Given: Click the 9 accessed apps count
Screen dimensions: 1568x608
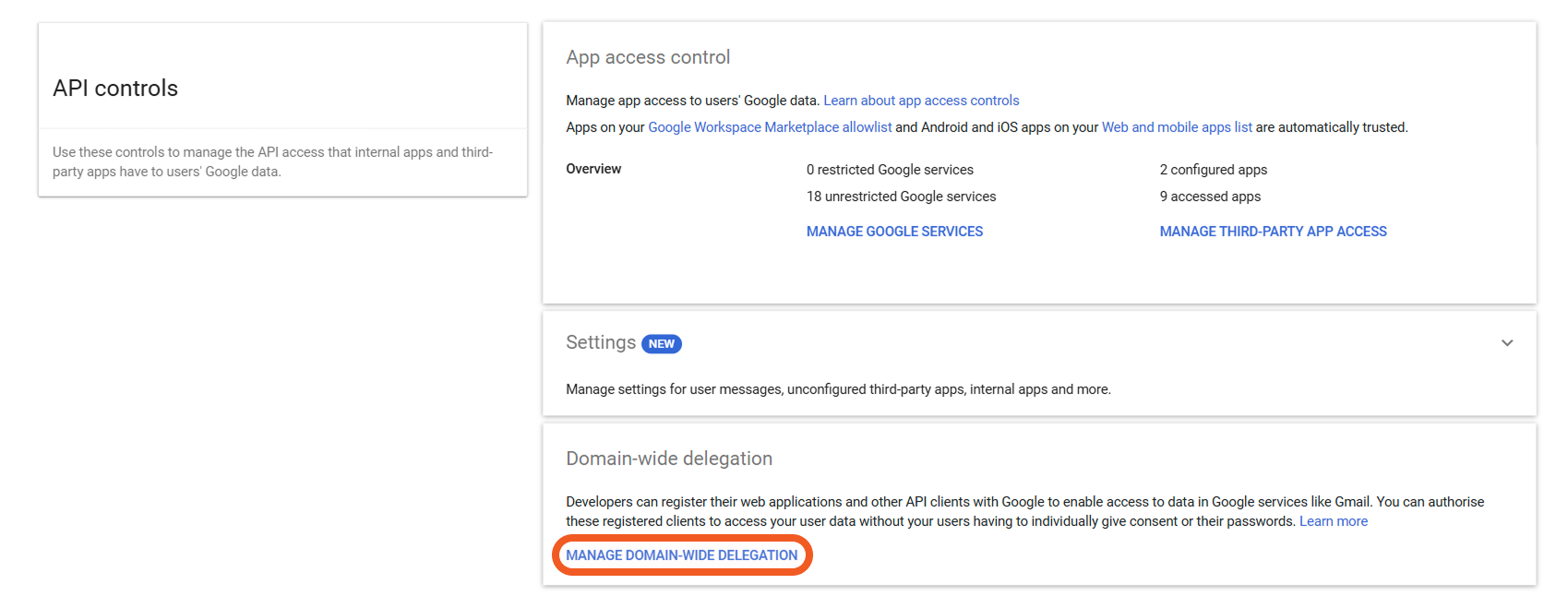Looking at the screenshot, I should [x=1210, y=197].
